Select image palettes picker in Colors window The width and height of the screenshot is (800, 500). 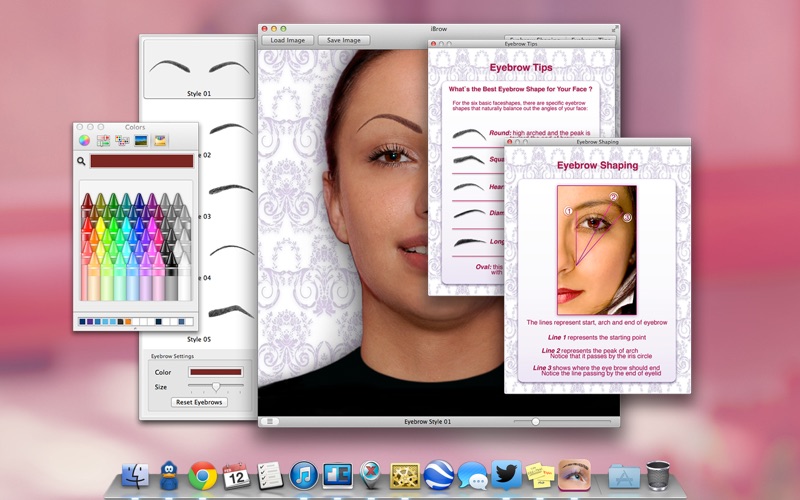pyautogui.click(x=141, y=140)
